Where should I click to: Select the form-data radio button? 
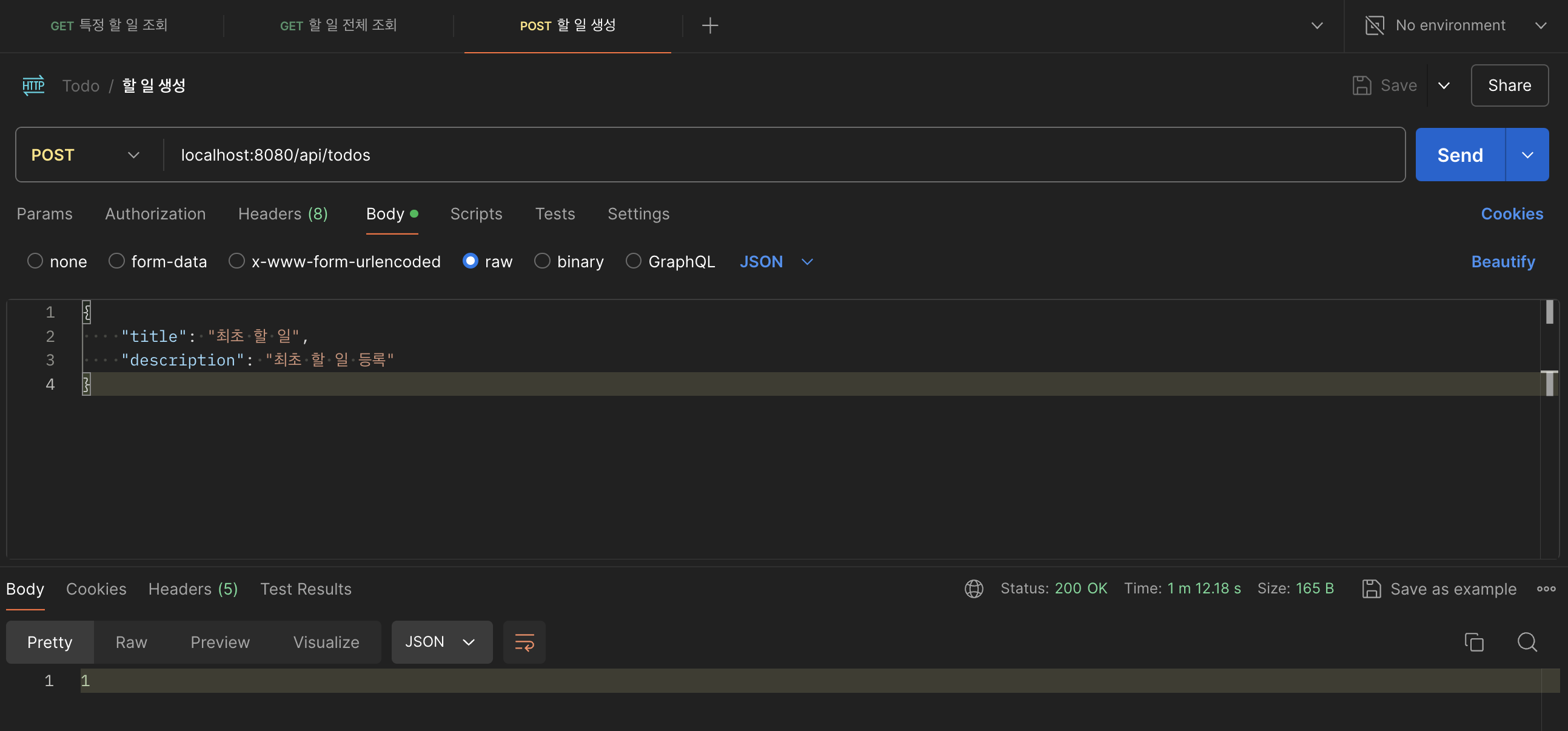pos(116,261)
